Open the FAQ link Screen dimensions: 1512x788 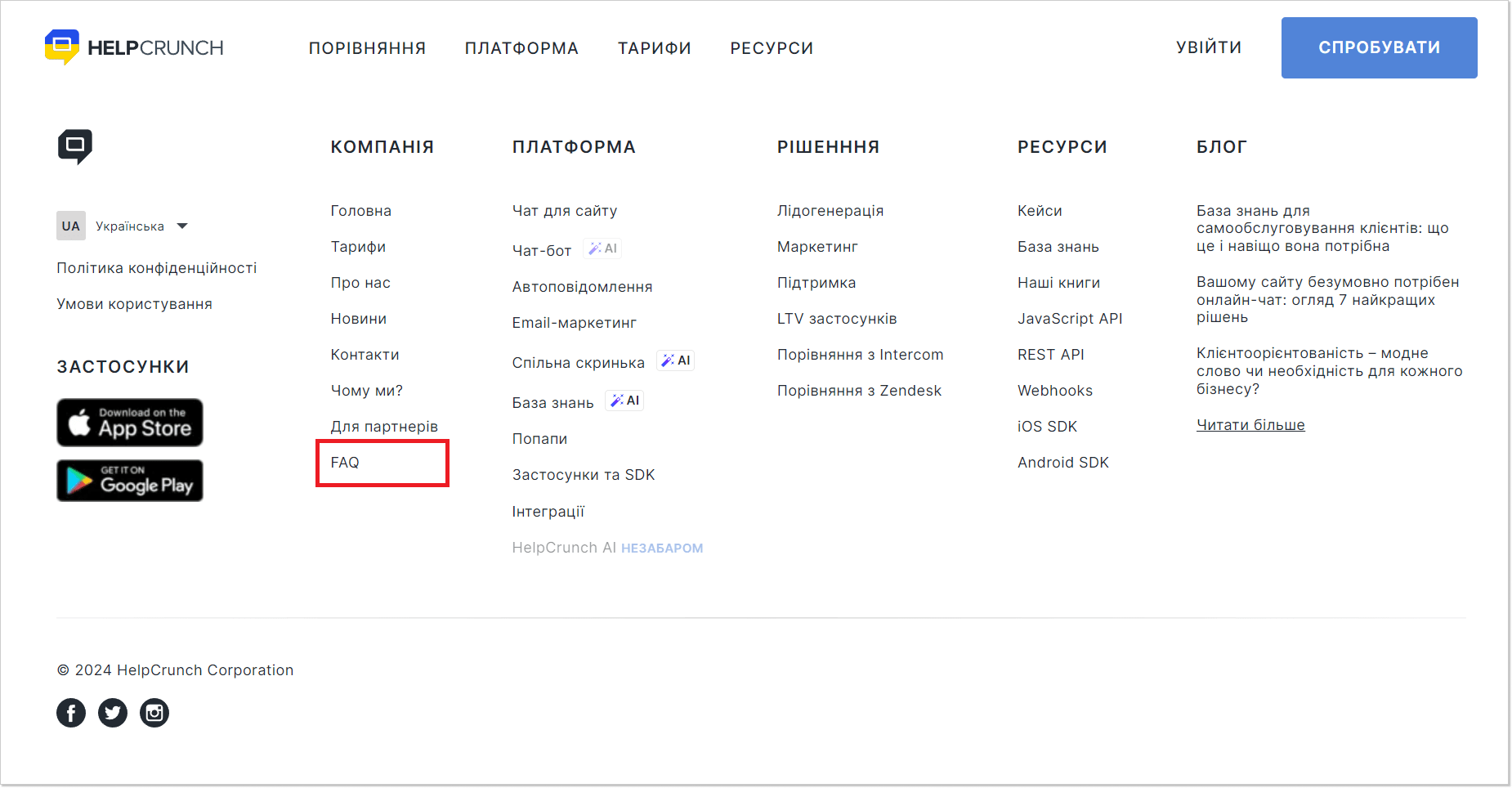pyautogui.click(x=345, y=463)
